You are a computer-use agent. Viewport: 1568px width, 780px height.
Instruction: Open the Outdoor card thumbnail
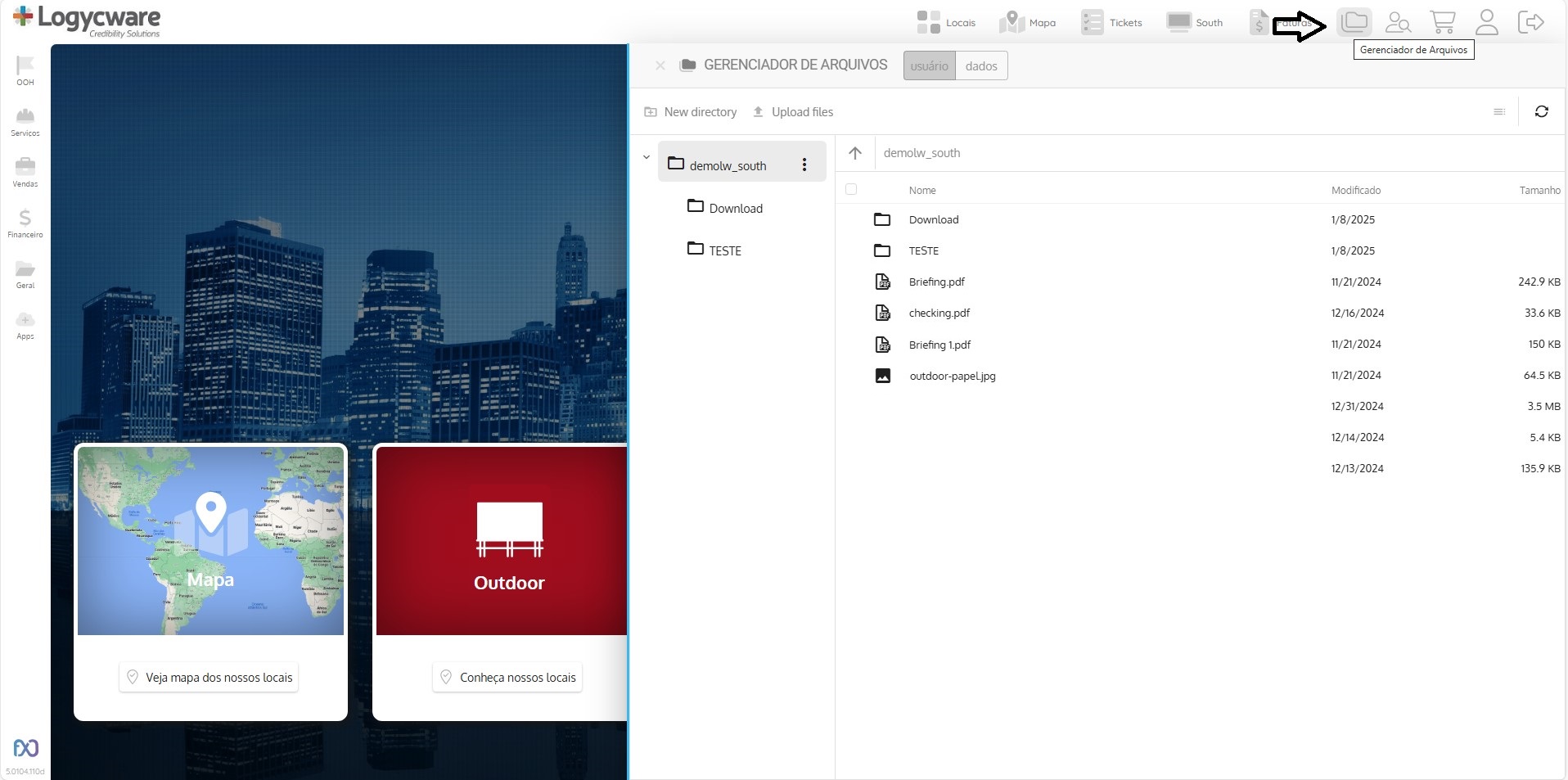502,540
